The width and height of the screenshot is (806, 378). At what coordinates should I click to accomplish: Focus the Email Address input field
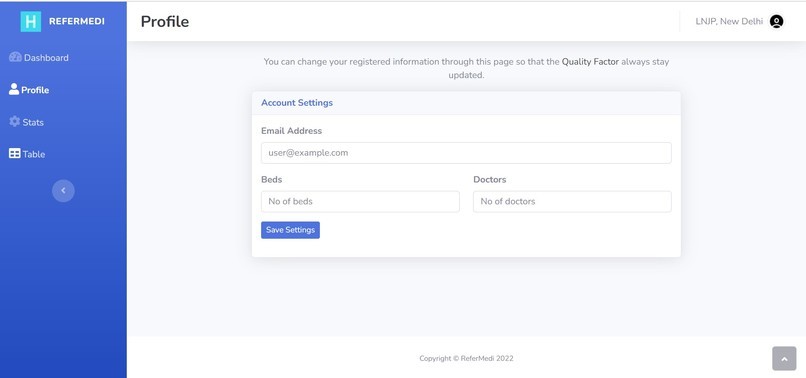tap(466, 153)
